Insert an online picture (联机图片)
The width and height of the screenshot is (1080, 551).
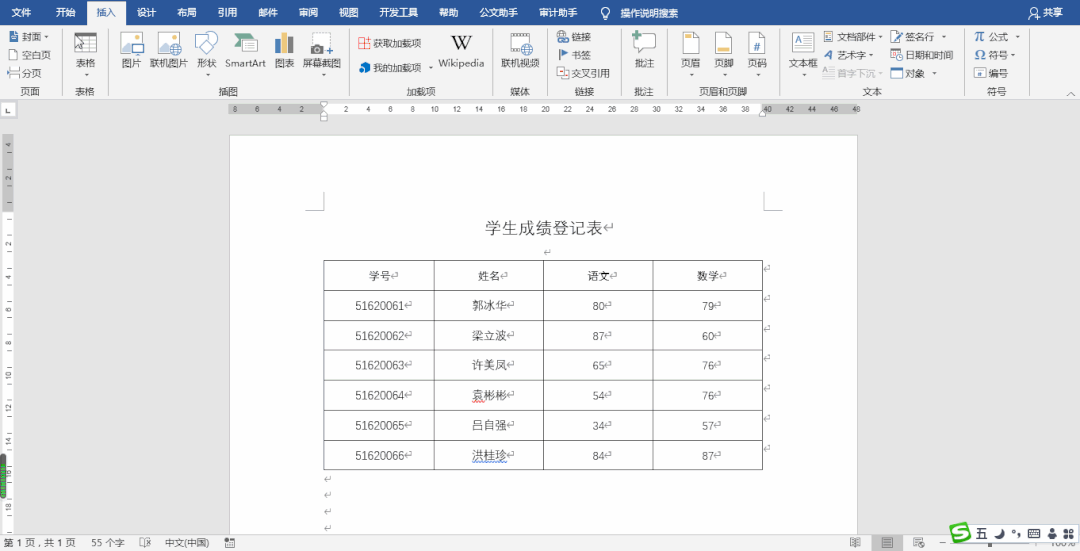169,51
